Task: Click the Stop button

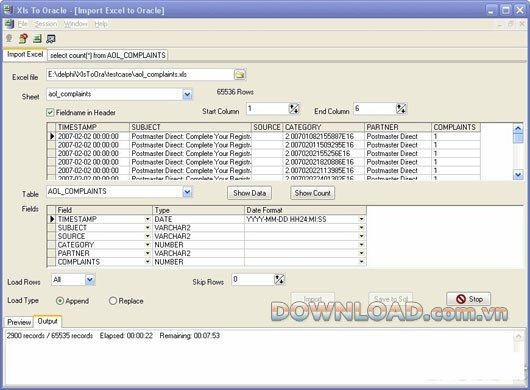Action: [469, 299]
